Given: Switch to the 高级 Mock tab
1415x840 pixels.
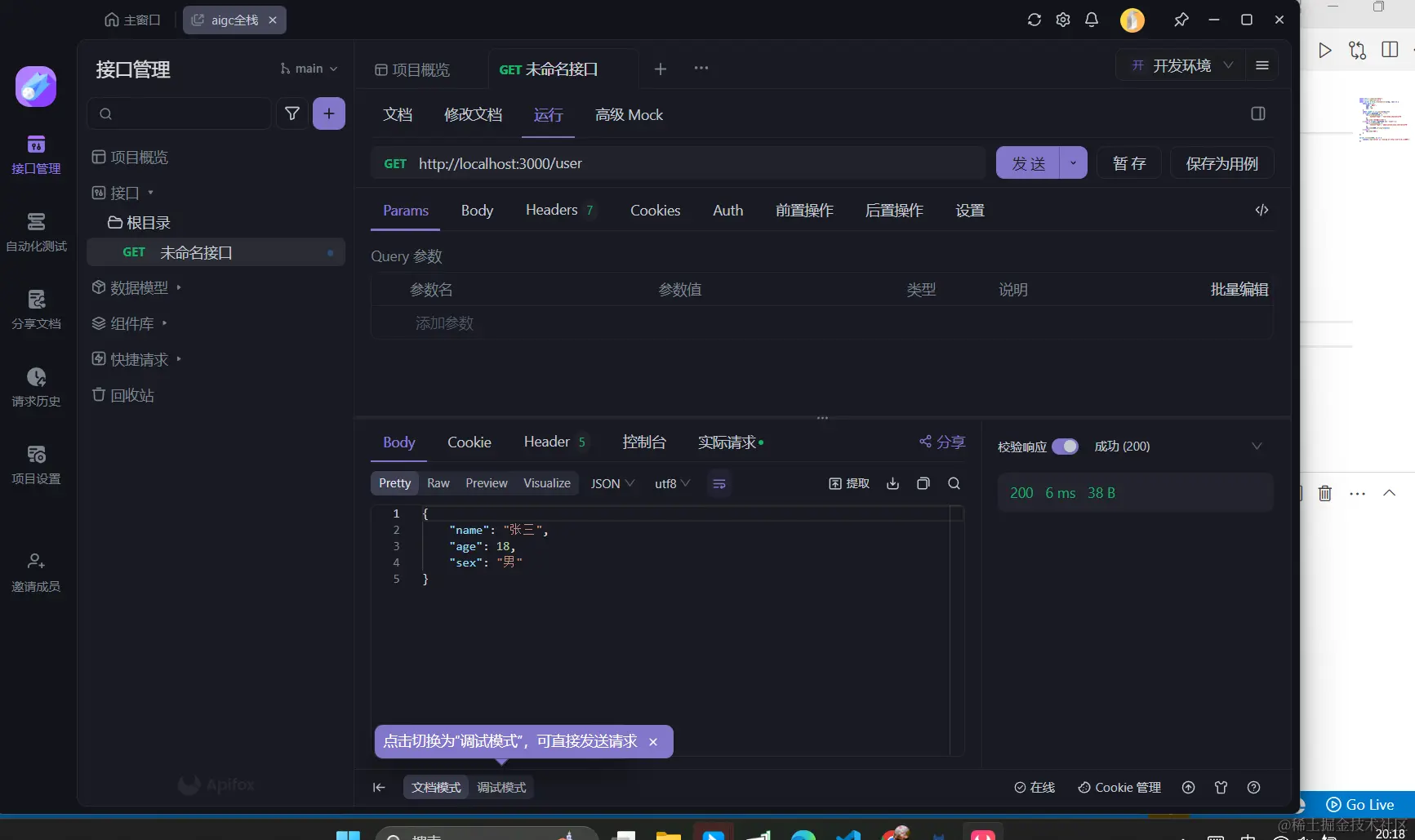Looking at the screenshot, I should [x=629, y=115].
